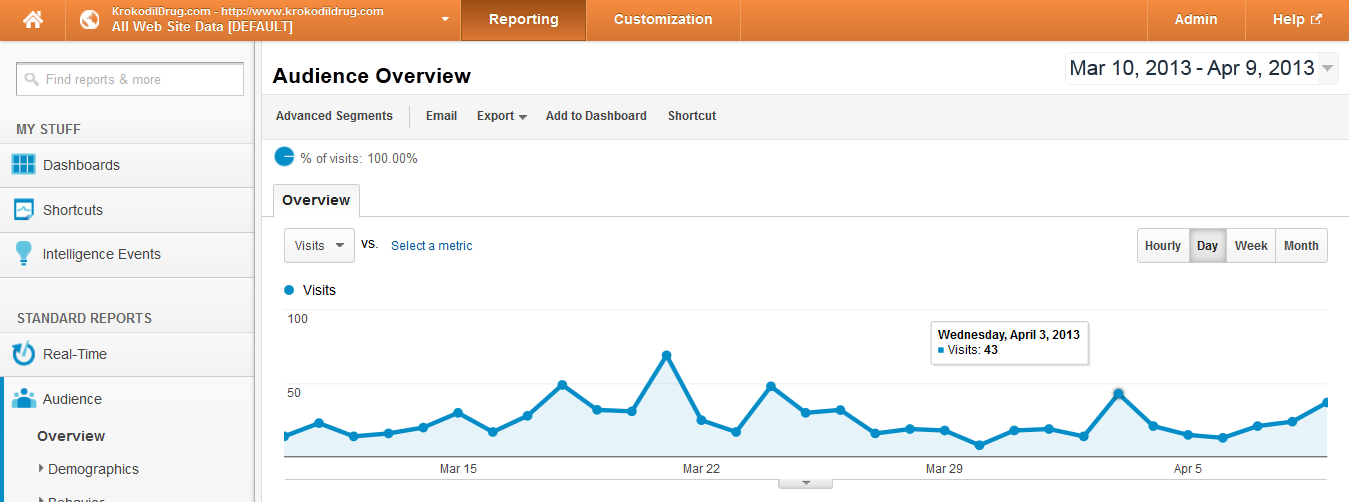The image size is (1349, 502).
Task: Click the globe icon beside KrokodilDrug.com
Action: coord(90,20)
